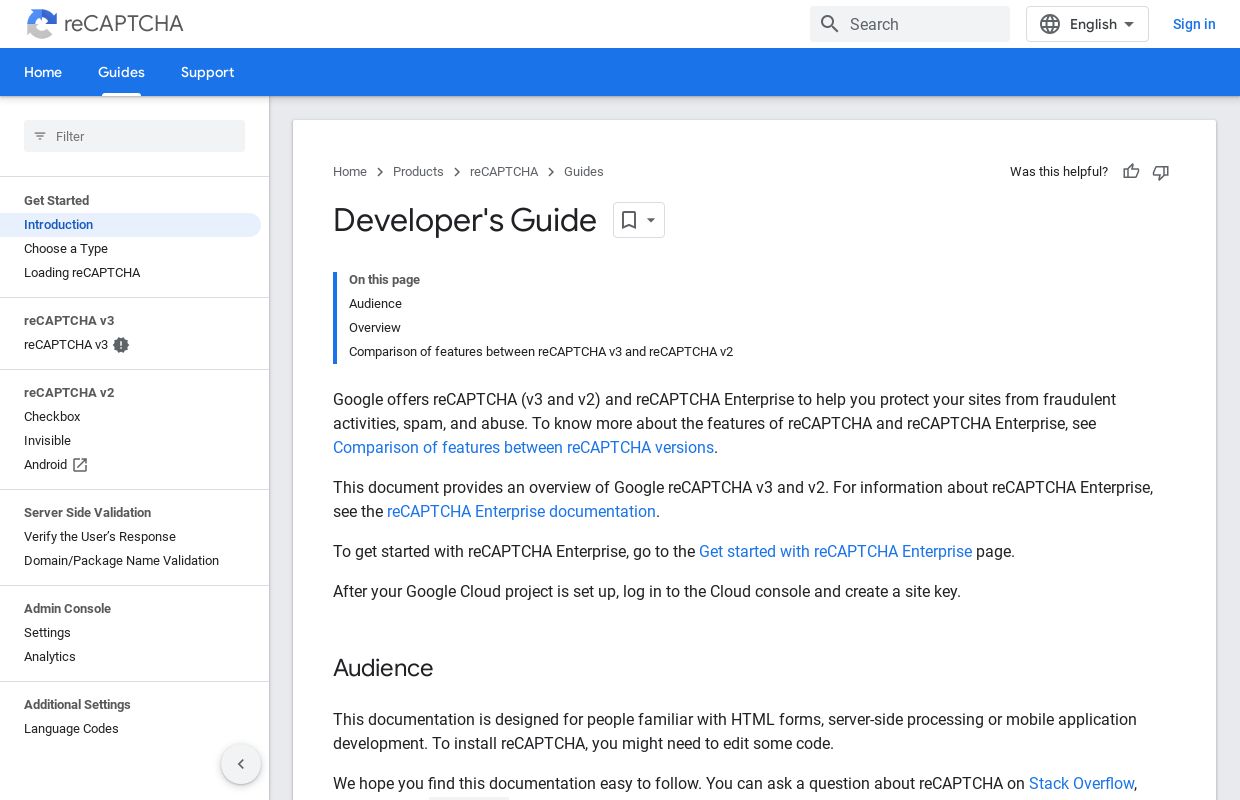Click the badge icon beside reCAPTCHA v3

click(121, 345)
